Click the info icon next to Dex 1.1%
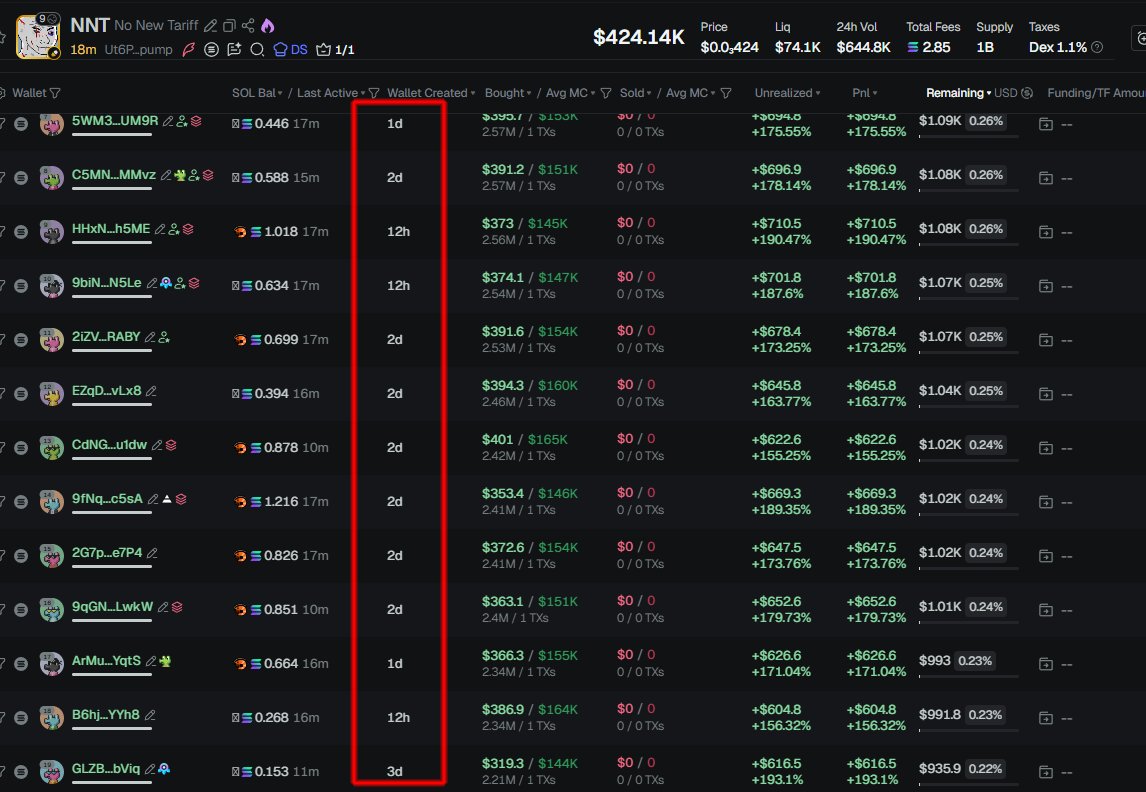 tap(1097, 47)
